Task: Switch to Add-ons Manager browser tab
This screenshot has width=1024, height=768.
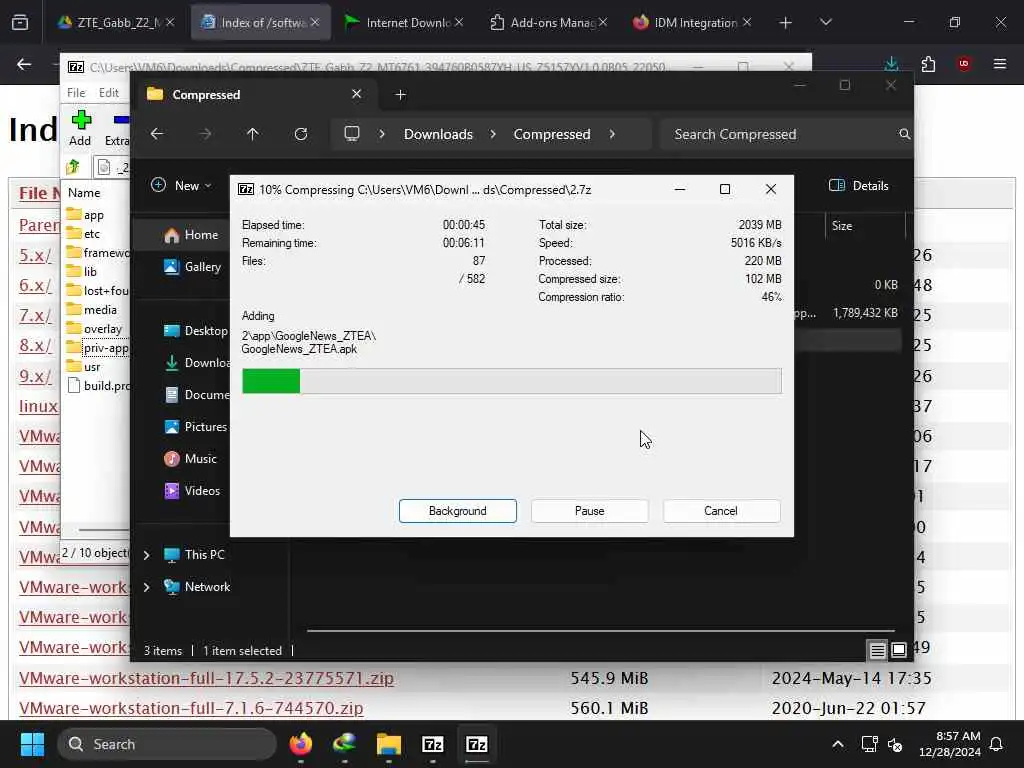Action: (x=548, y=22)
